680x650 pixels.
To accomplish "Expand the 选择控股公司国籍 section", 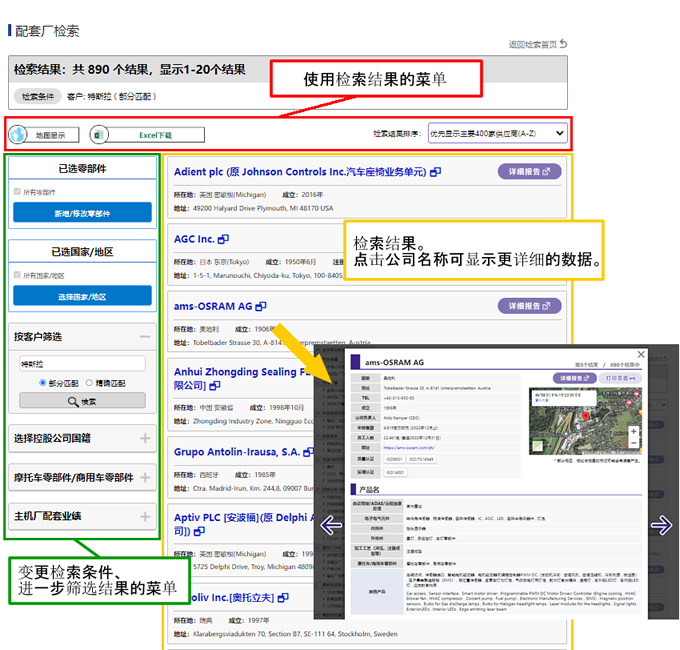I will pyautogui.click(x=145, y=438).
